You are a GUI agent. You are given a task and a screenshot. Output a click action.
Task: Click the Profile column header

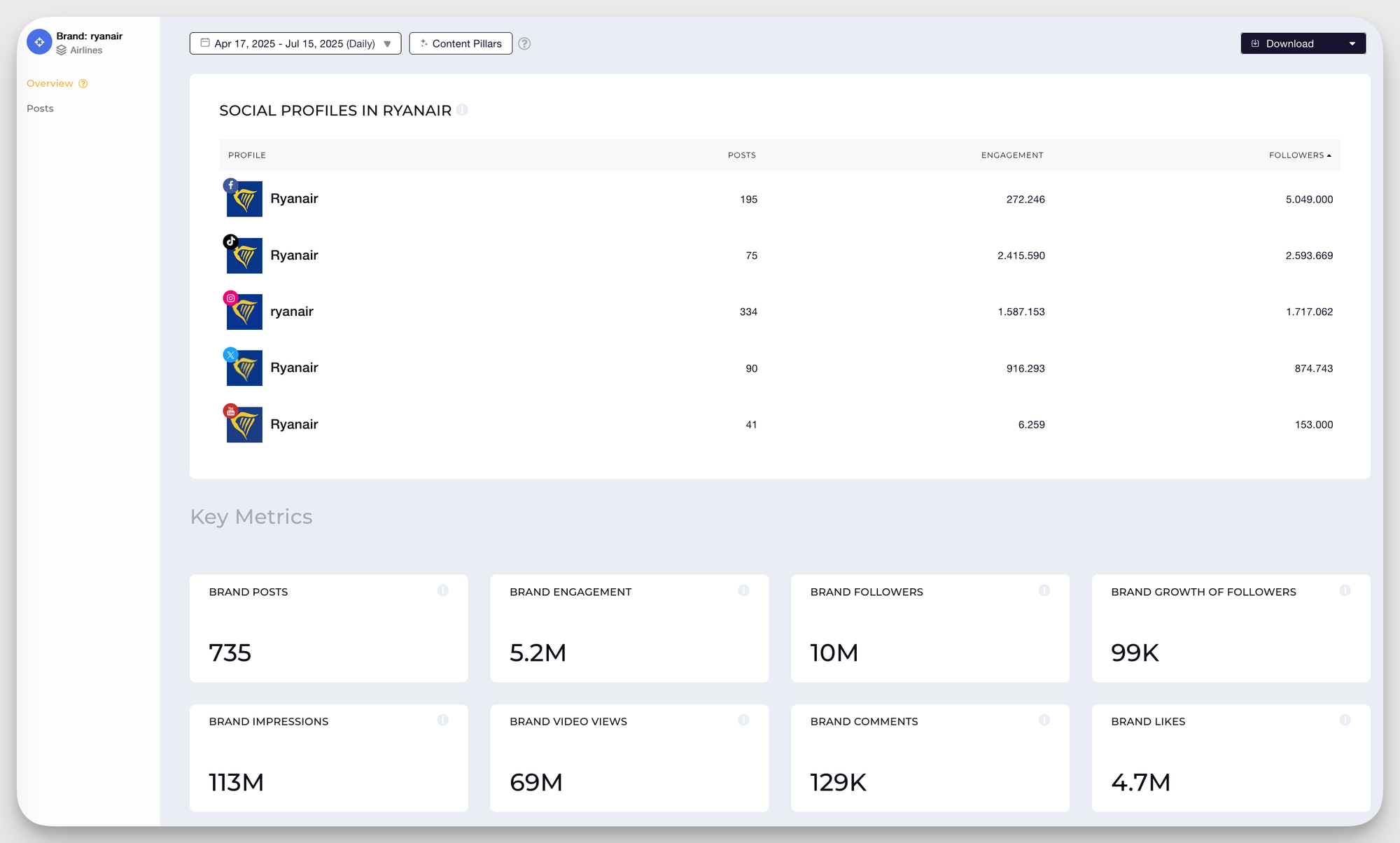[247, 155]
